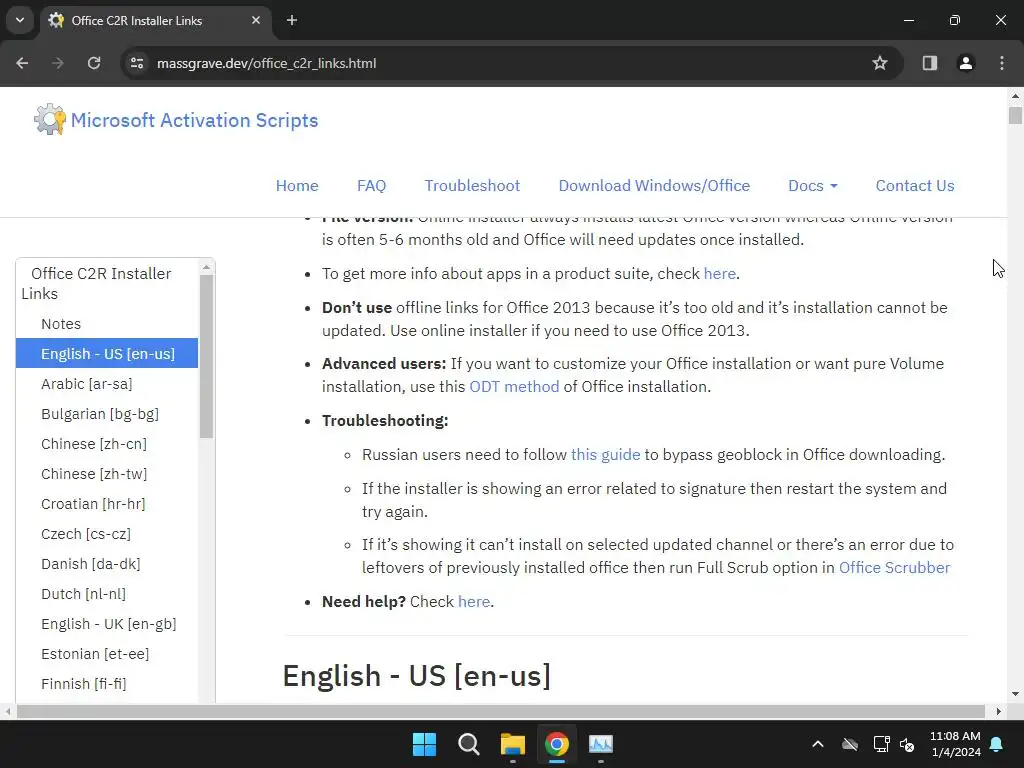The height and width of the screenshot is (768, 1024).
Task: Click the Chrome taskbar icon
Action: (556, 744)
